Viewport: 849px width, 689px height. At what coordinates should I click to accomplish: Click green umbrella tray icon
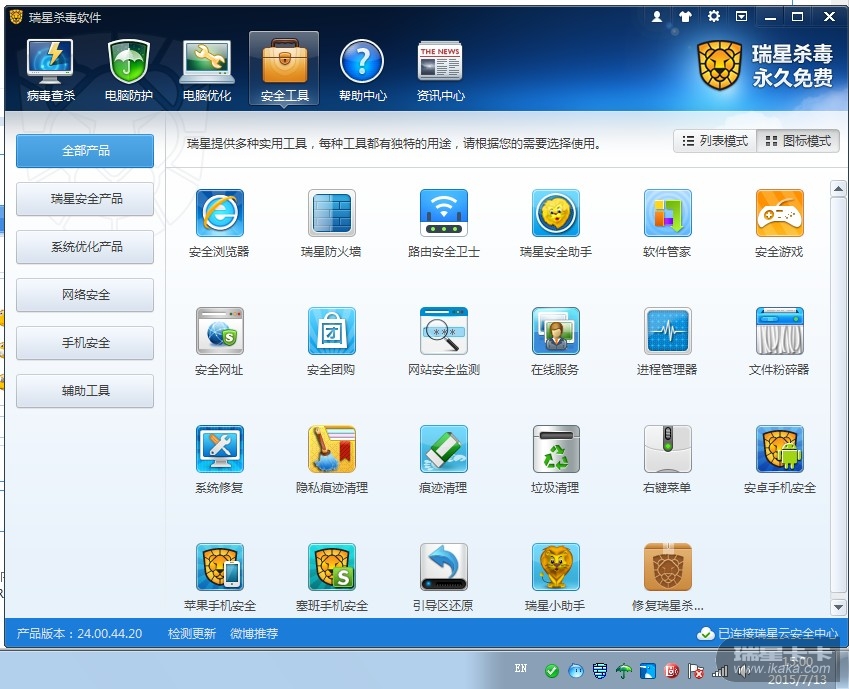(x=624, y=671)
